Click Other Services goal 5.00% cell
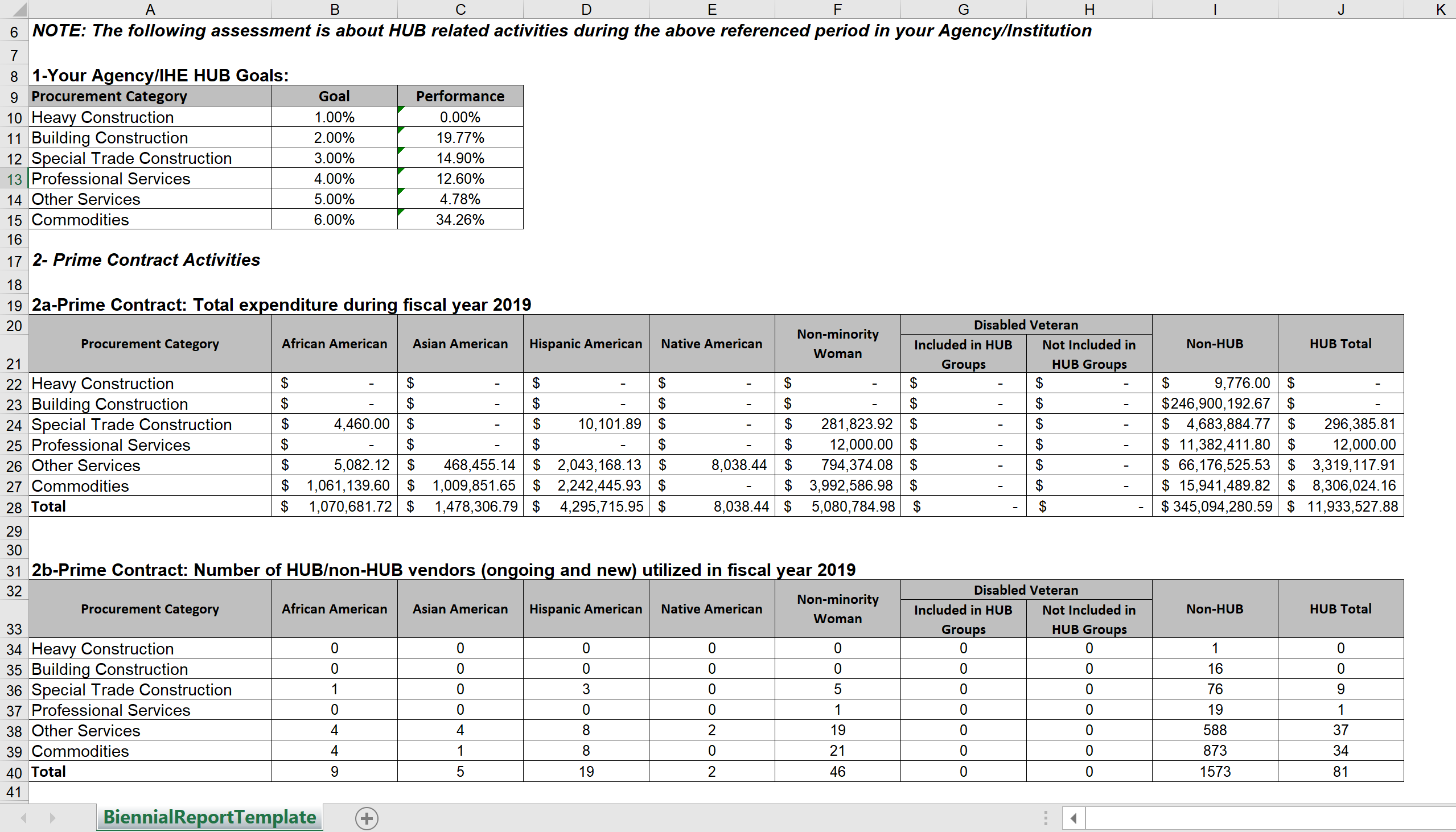 (335, 199)
